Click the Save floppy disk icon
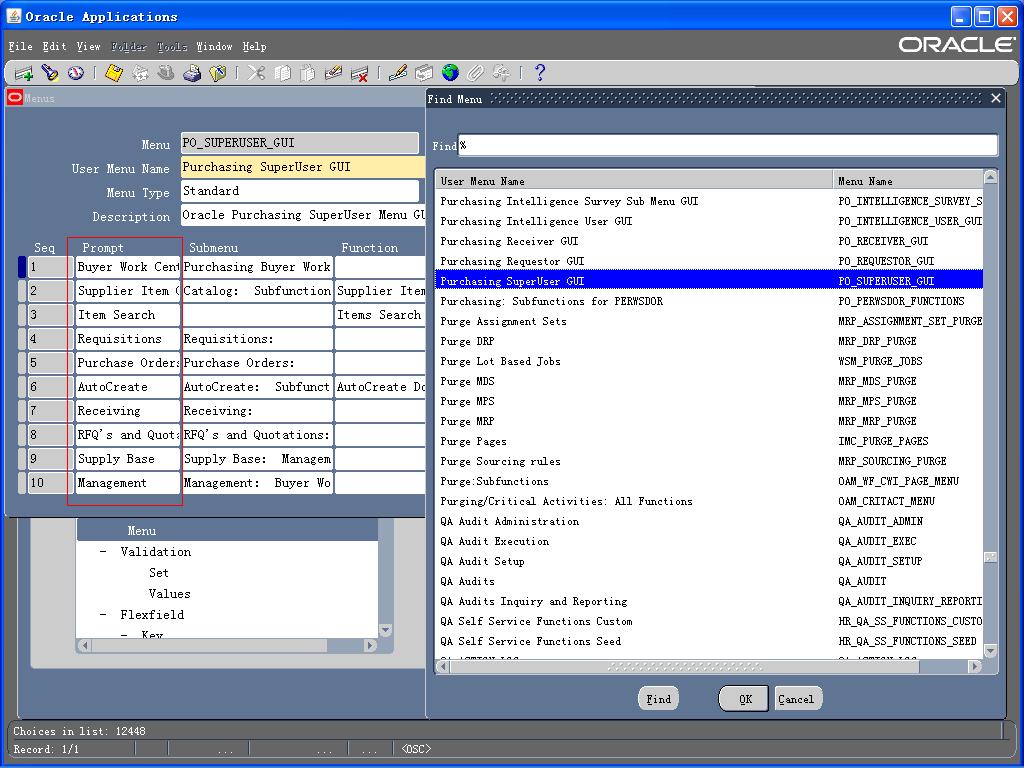1024x768 pixels. 114,73
